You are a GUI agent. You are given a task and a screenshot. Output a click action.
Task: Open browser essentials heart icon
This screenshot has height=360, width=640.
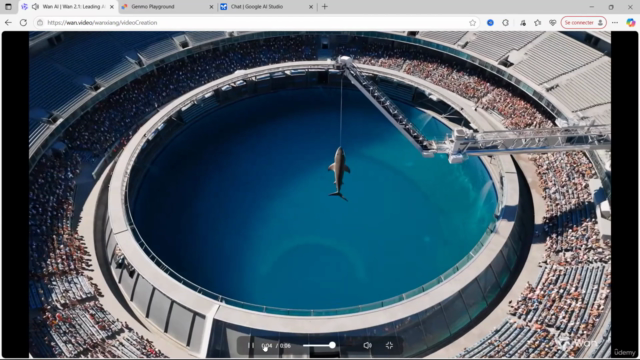(553, 22)
